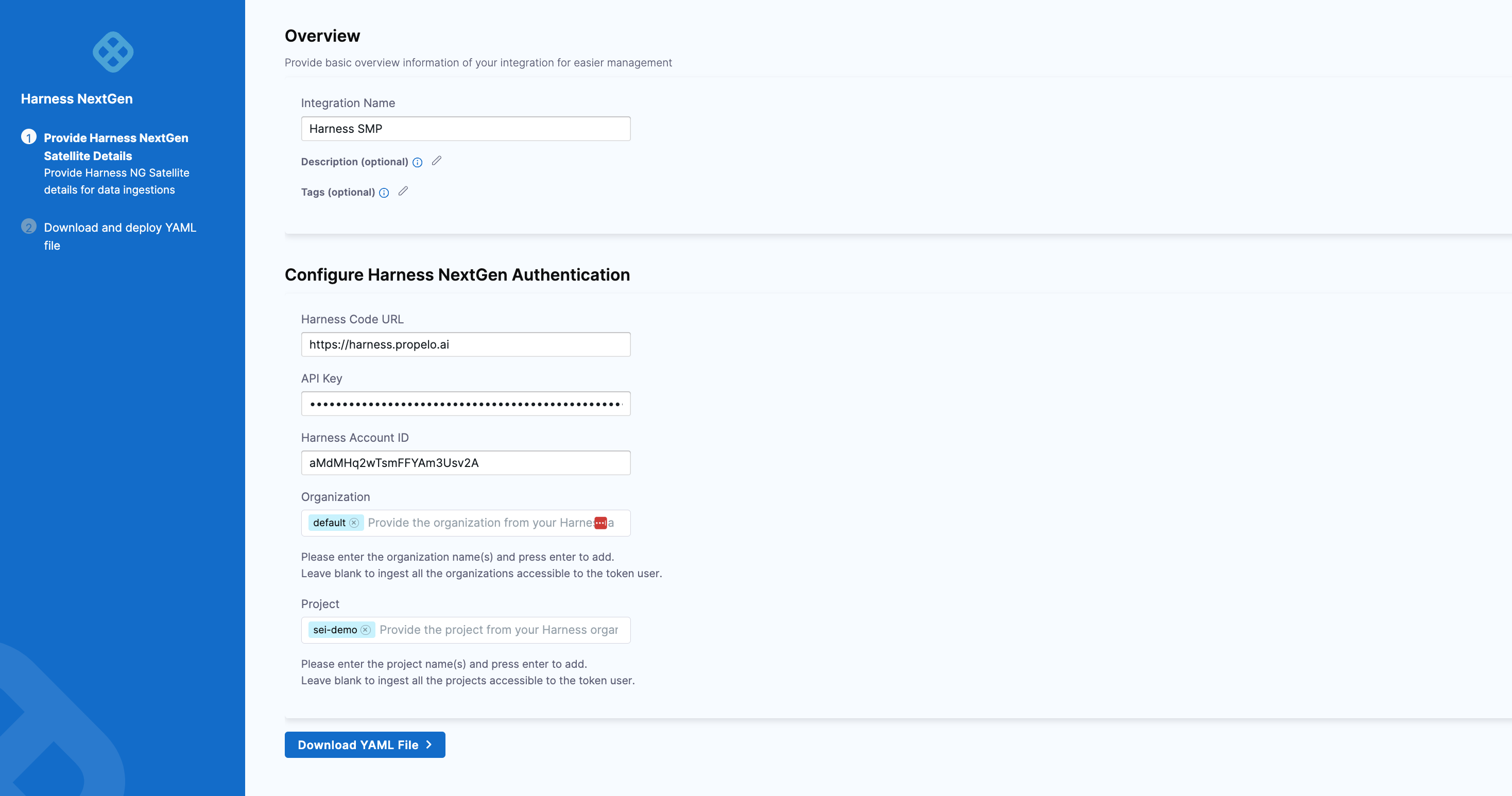Remove the sei-demo project tag
1512x796 pixels.
pyautogui.click(x=366, y=629)
